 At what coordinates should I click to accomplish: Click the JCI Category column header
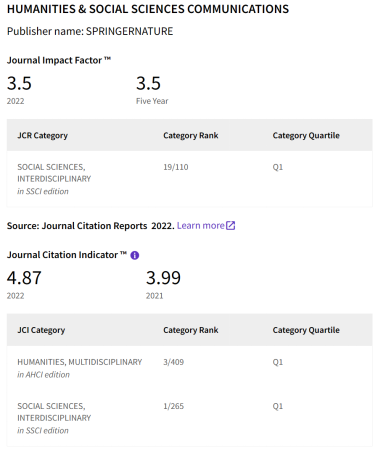(41, 330)
